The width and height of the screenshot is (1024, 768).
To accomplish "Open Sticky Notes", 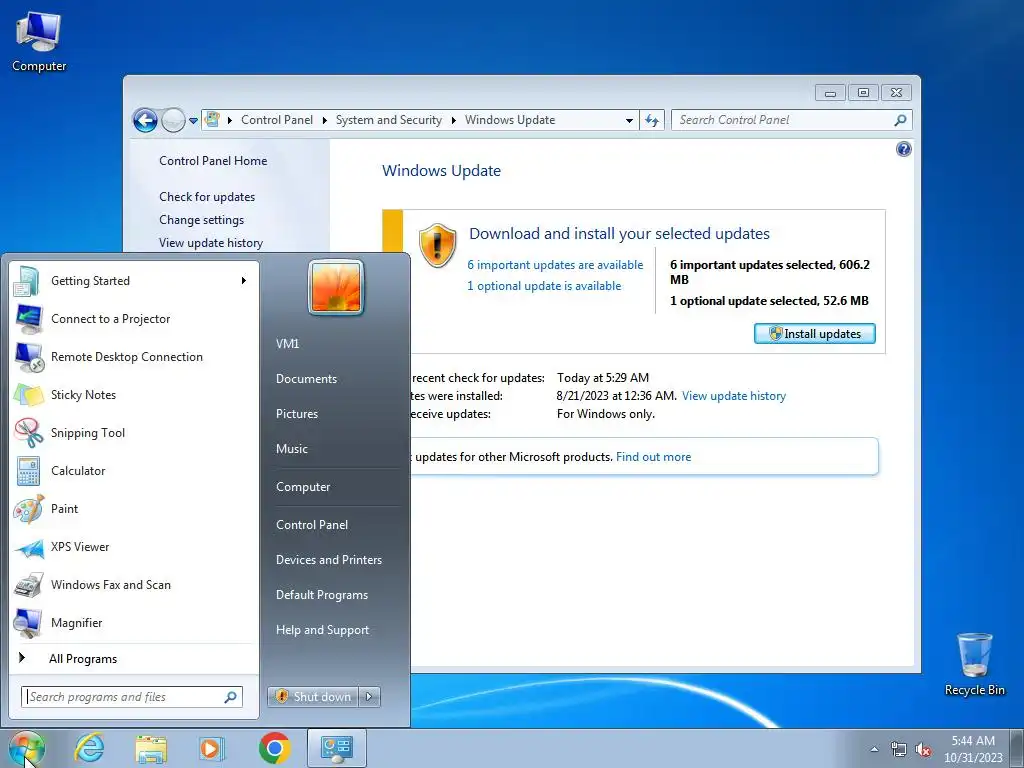I will pos(133,394).
